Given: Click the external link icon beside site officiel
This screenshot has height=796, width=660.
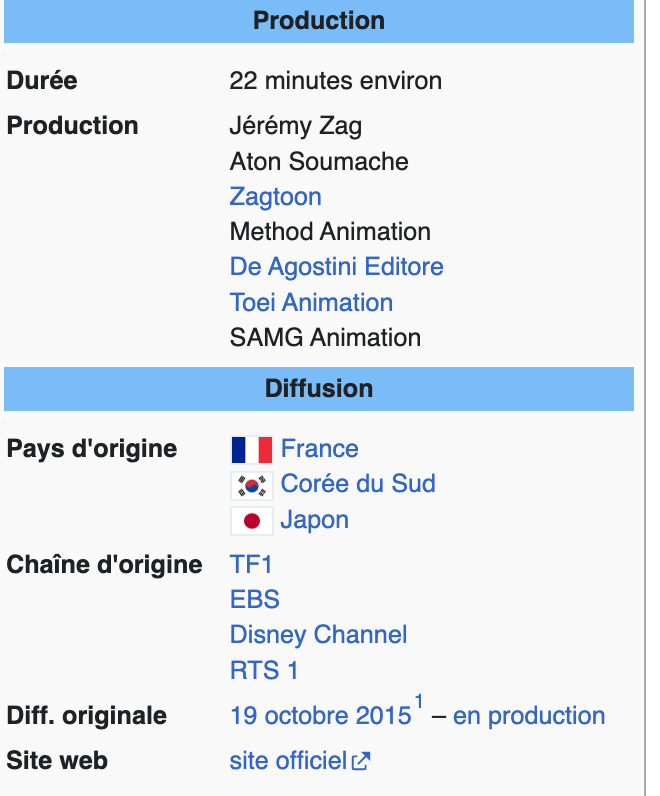Looking at the screenshot, I should point(361,761).
